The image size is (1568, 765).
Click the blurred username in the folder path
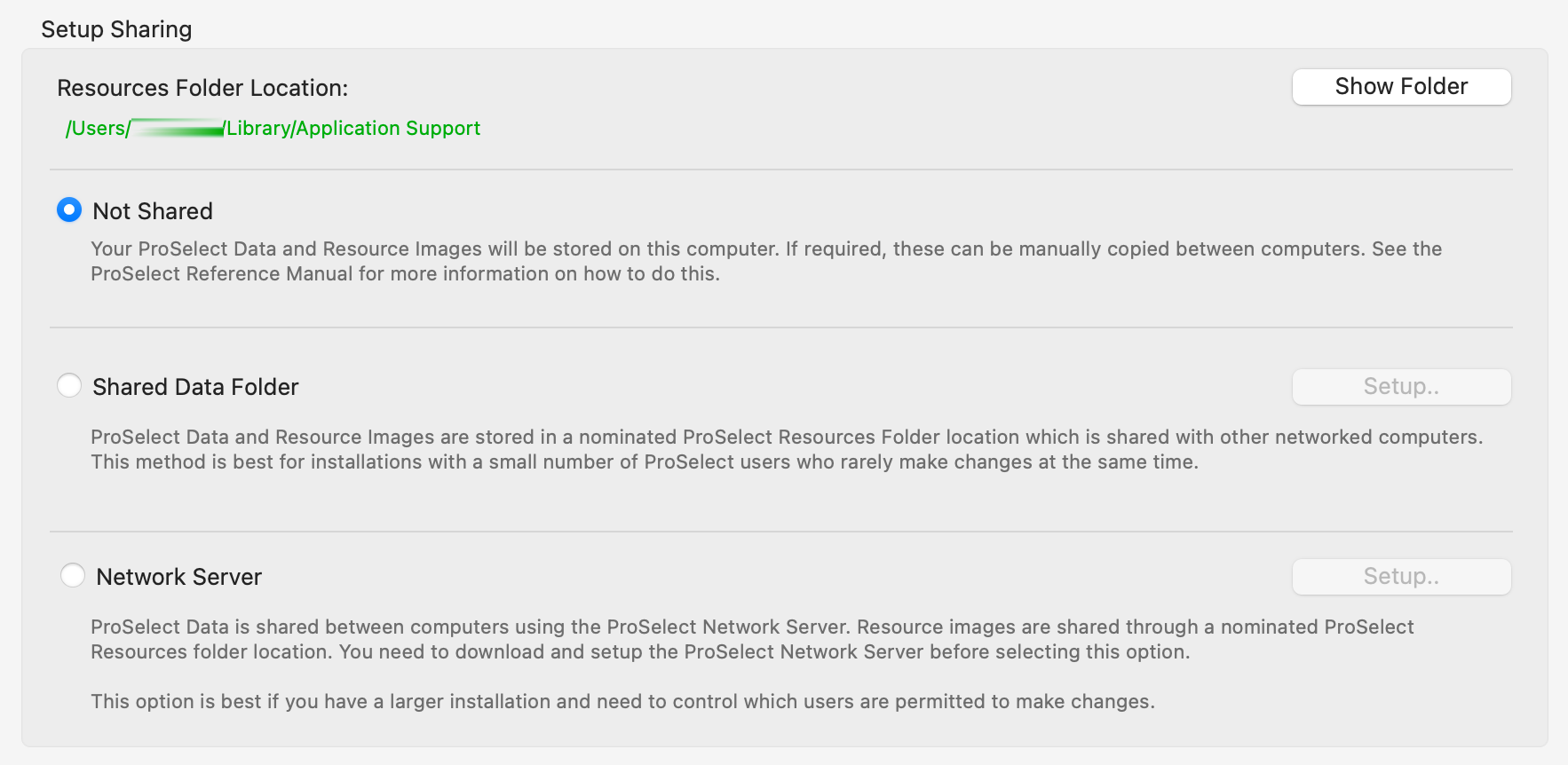[x=177, y=129]
